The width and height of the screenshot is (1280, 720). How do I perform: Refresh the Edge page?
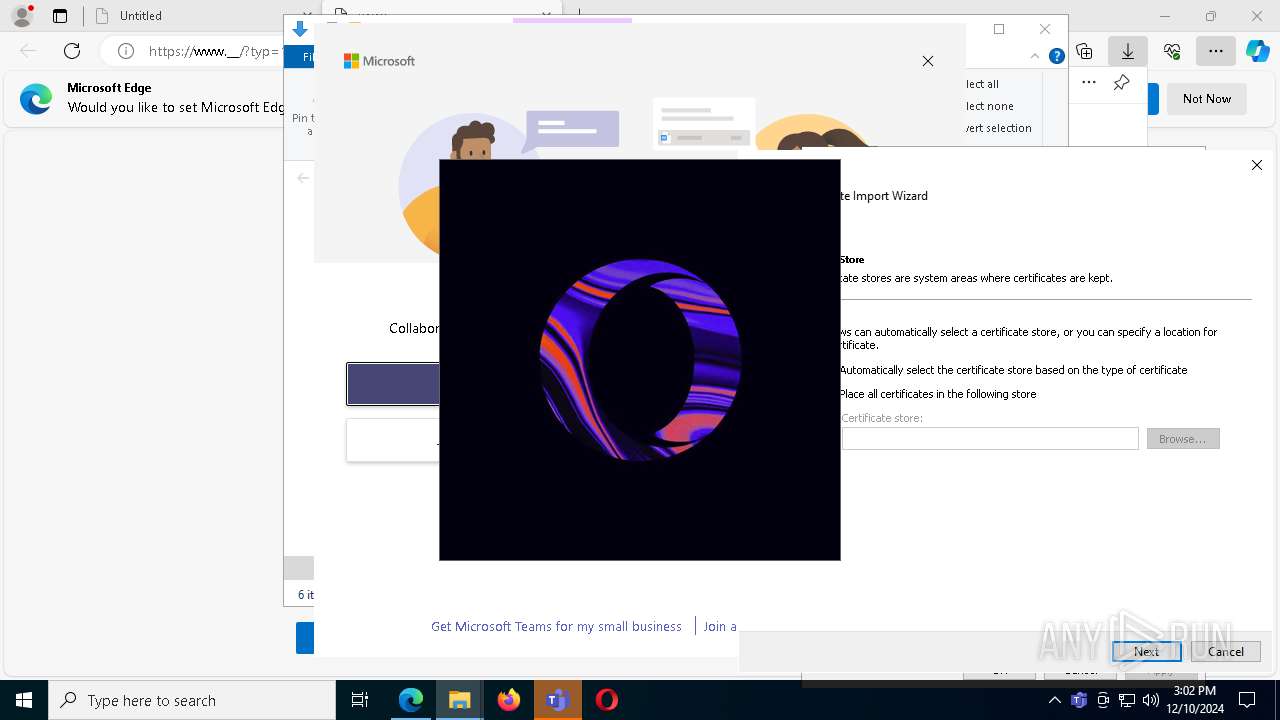72,51
